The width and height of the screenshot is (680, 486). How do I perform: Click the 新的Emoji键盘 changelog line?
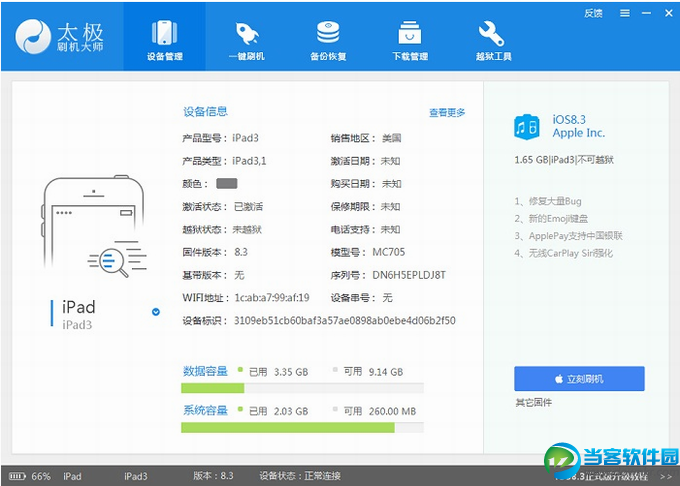pyautogui.click(x=551, y=219)
